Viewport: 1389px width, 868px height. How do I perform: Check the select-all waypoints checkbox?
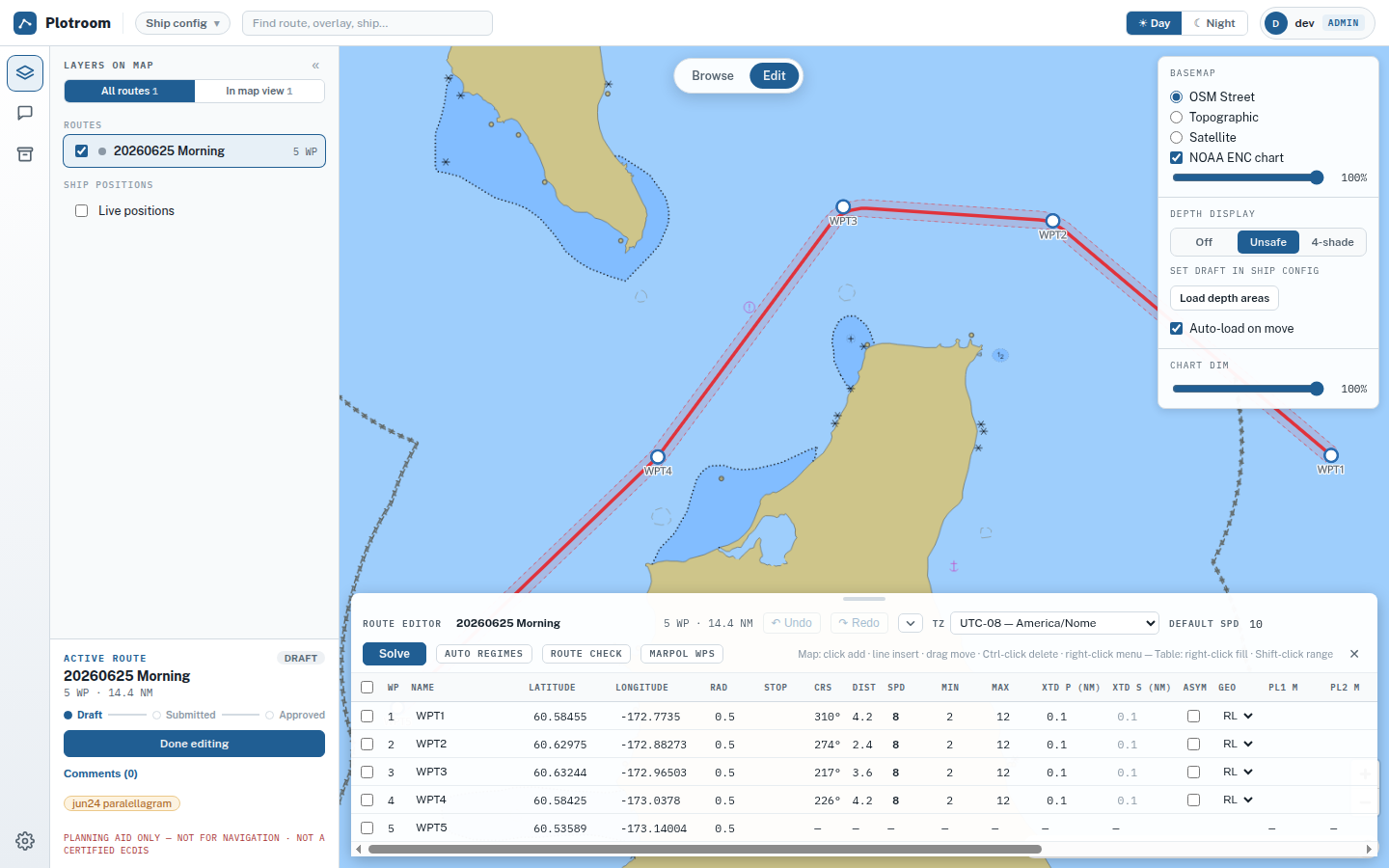point(368,688)
